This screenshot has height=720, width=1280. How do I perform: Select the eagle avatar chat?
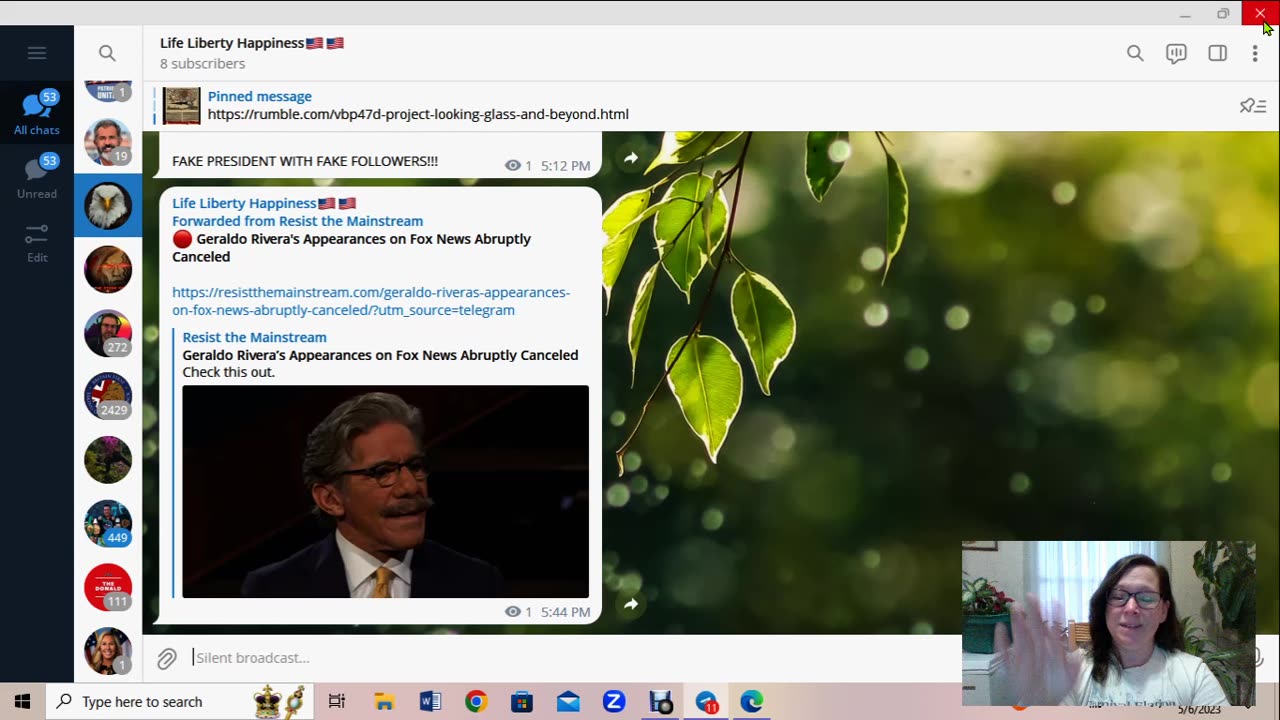click(x=108, y=205)
